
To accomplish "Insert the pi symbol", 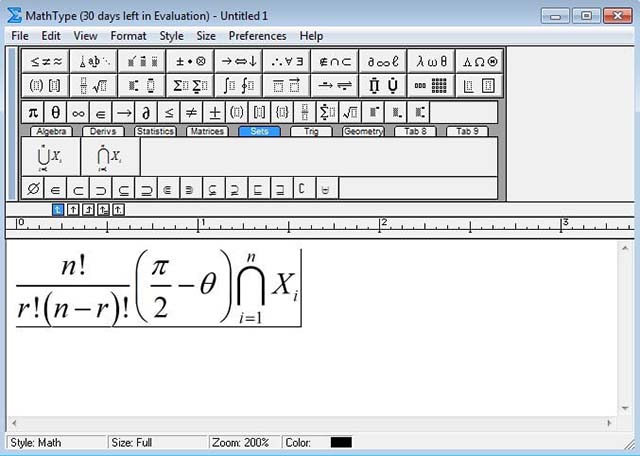I will point(33,112).
